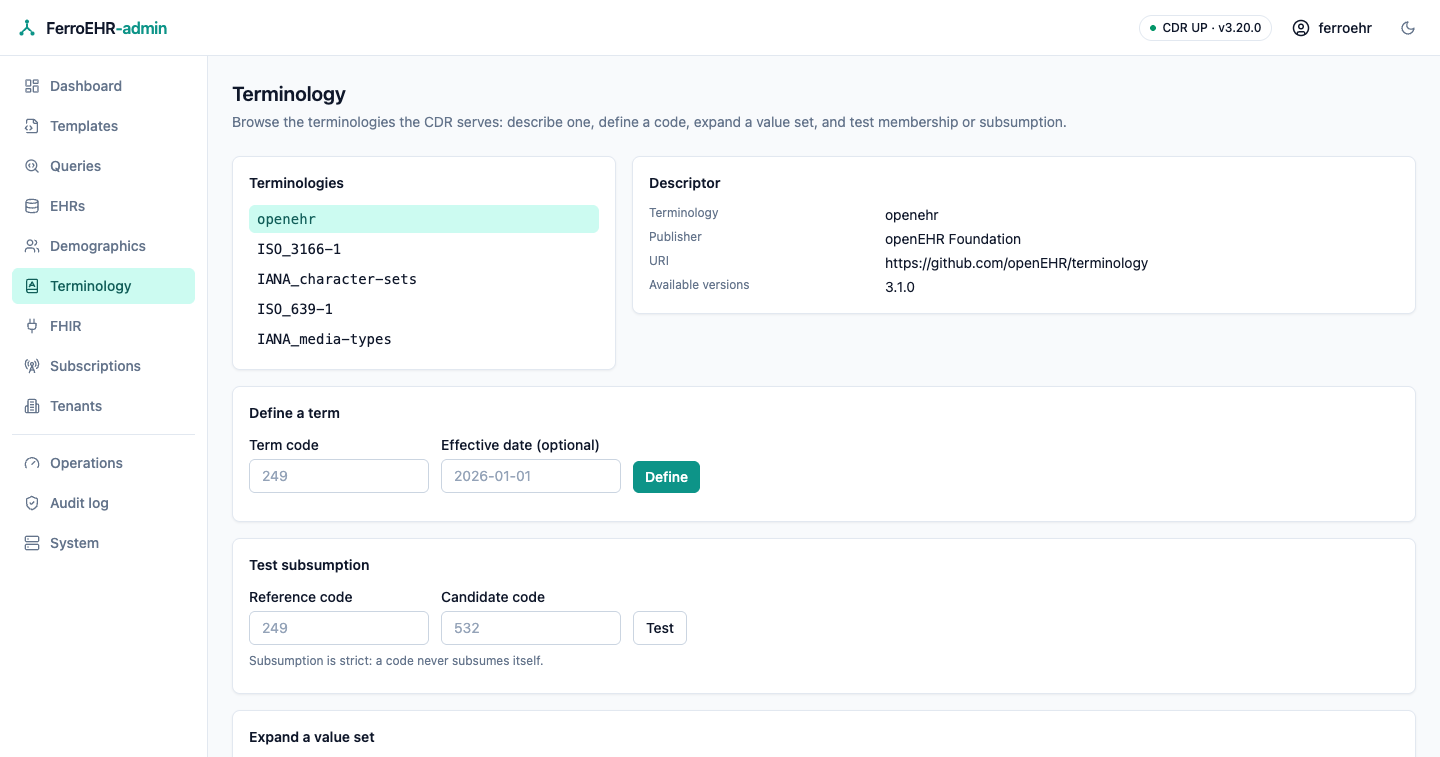Go to Templates in the sidebar
1440x757 pixels.
[x=103, y=126]
